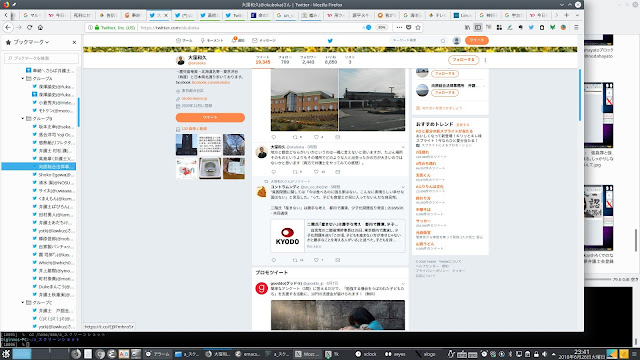The image size is (640, 360).
Task: Reload the current Twitter page
Action: click(29, 27)
